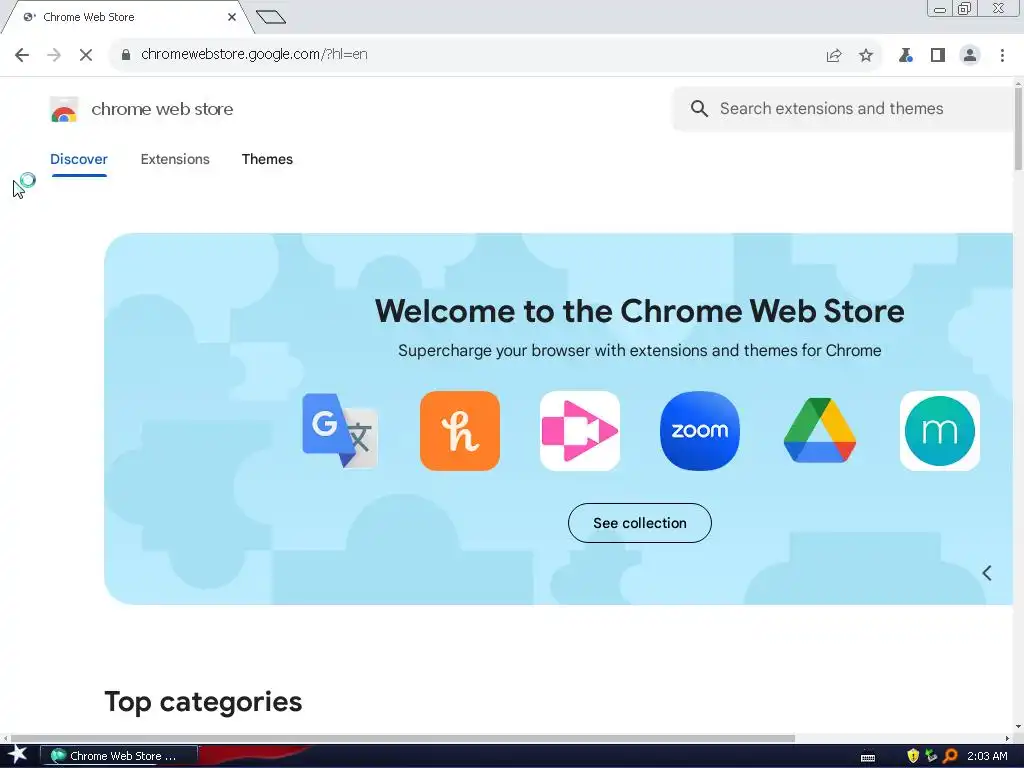Image resolution: width=1024 pixels, height=768 pixels.
Task: Open the Chrome profile avatar
Action: click(970, 56)
